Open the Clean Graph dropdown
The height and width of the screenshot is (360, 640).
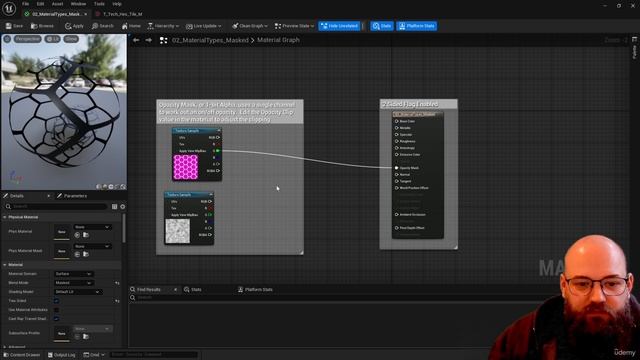click(x=250, y=26)
